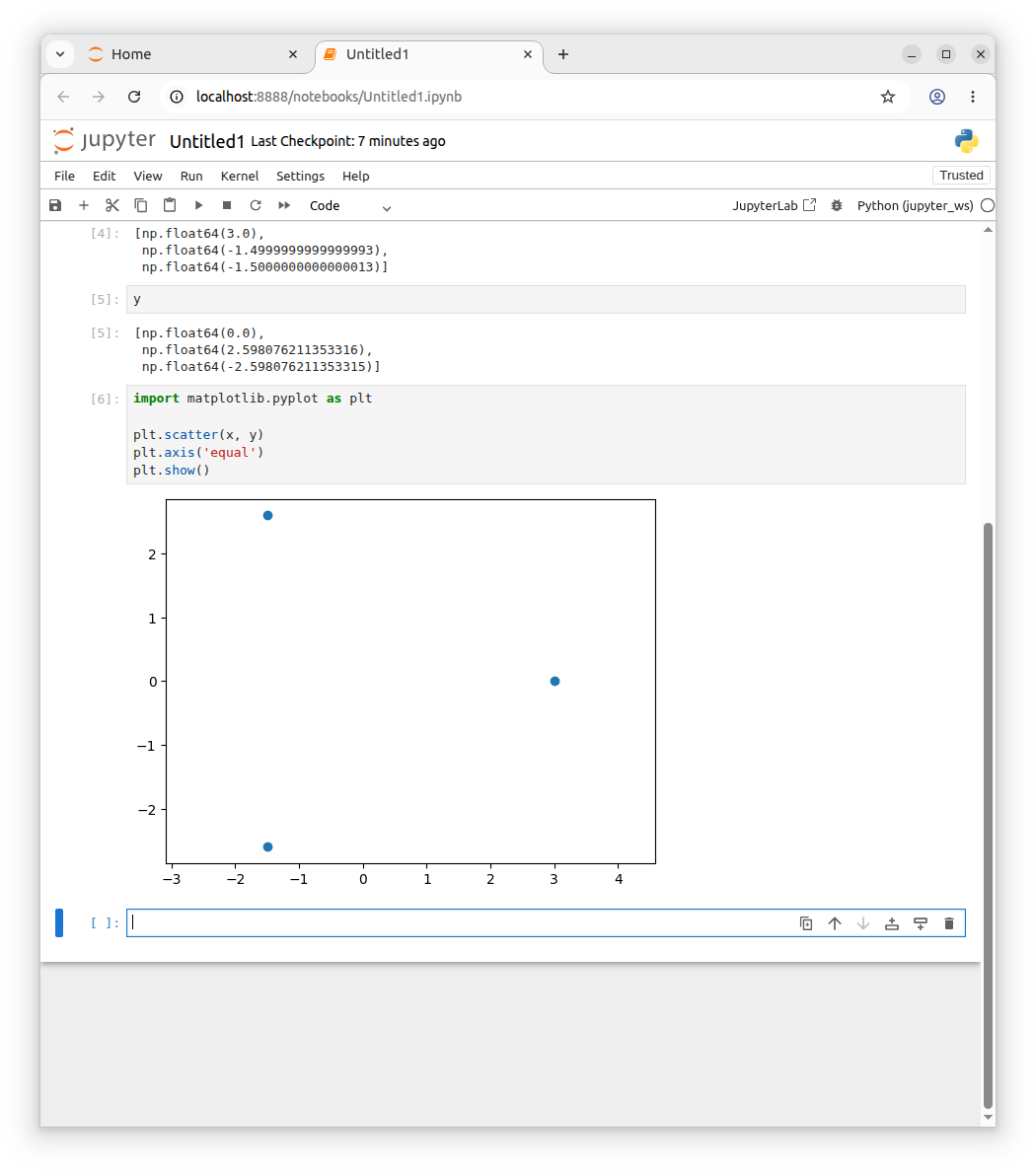Screen dimensions: 1036x1173
Task: Open the Edit menu
Action: 104,176
